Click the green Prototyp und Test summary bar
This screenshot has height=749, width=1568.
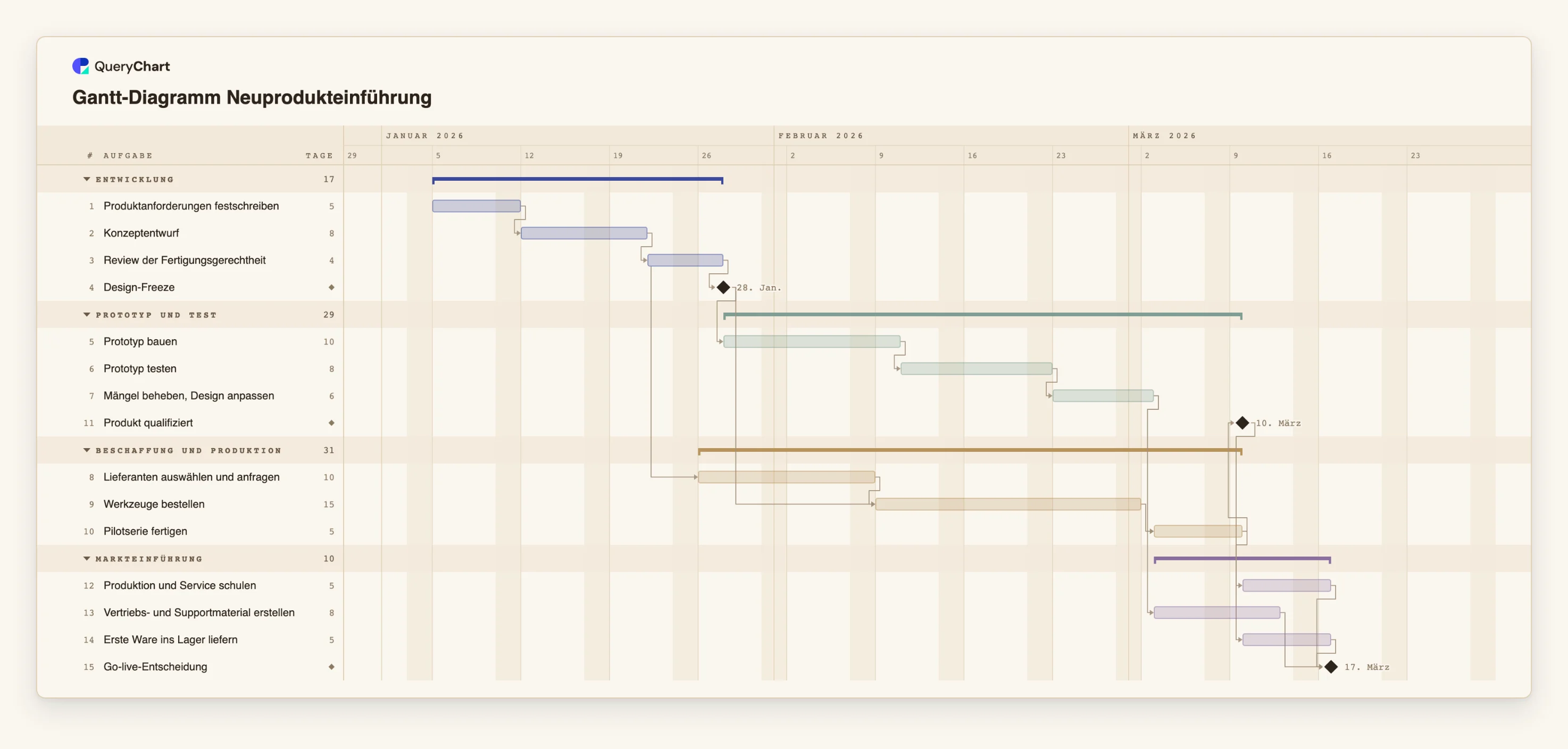pos(982,315)
